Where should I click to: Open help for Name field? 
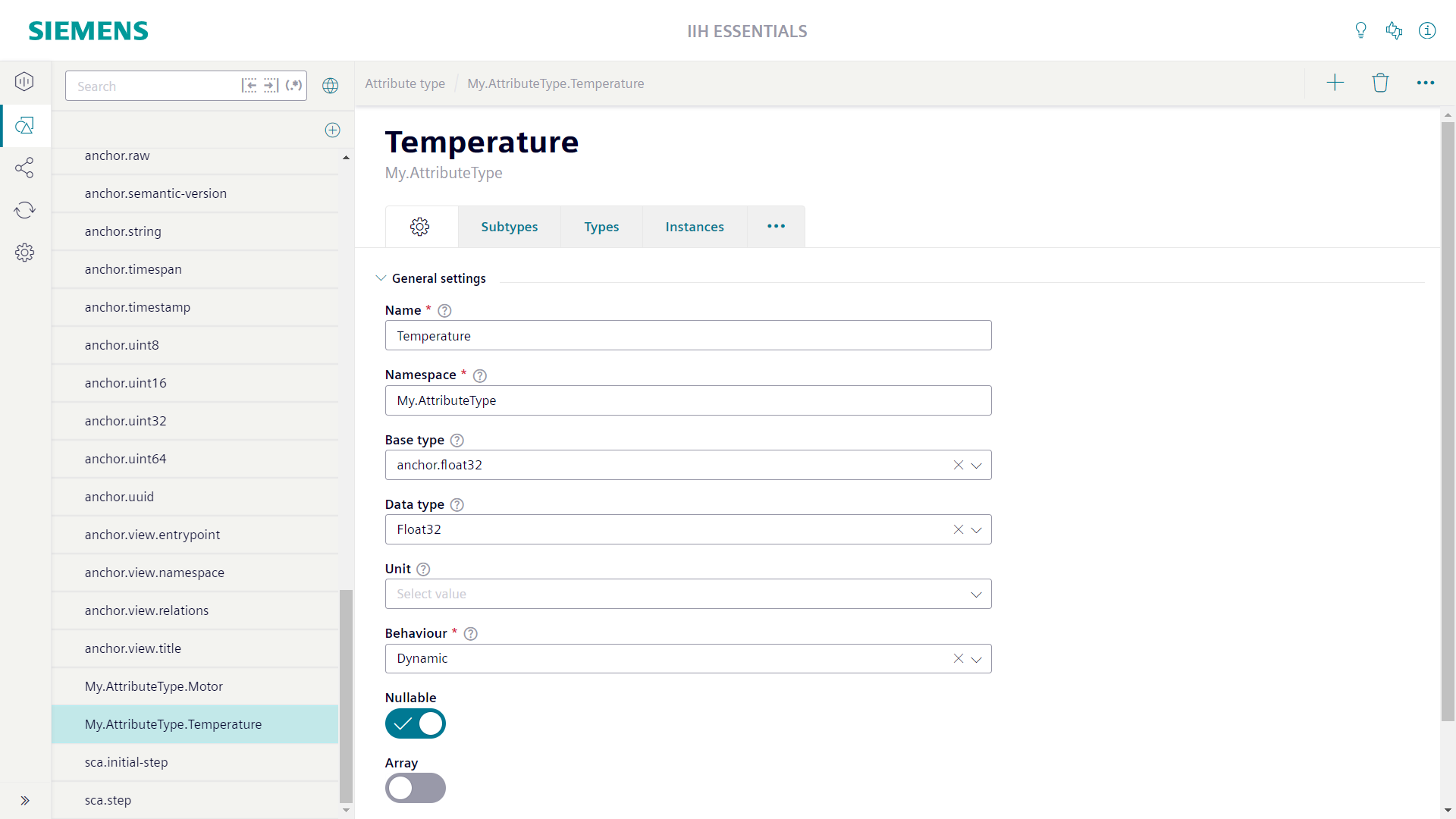coord(444,311)
